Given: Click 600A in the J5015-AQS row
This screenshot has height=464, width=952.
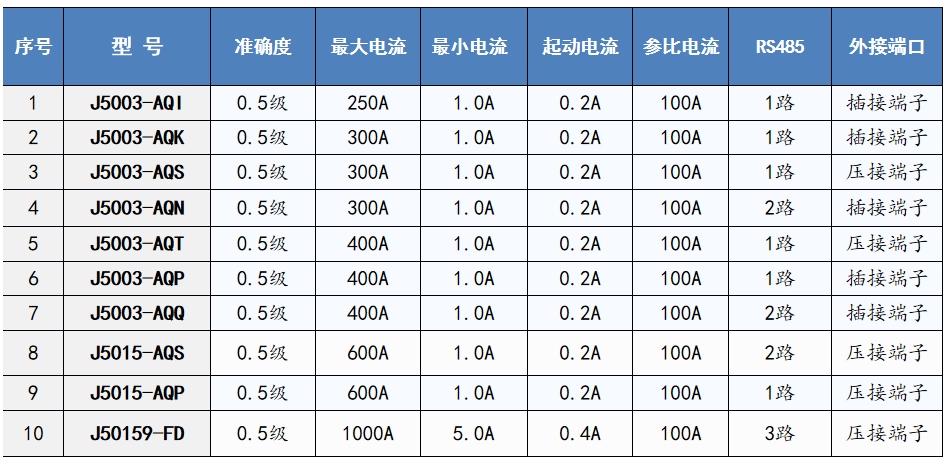Looking at the screenshot, I should 368,353.
